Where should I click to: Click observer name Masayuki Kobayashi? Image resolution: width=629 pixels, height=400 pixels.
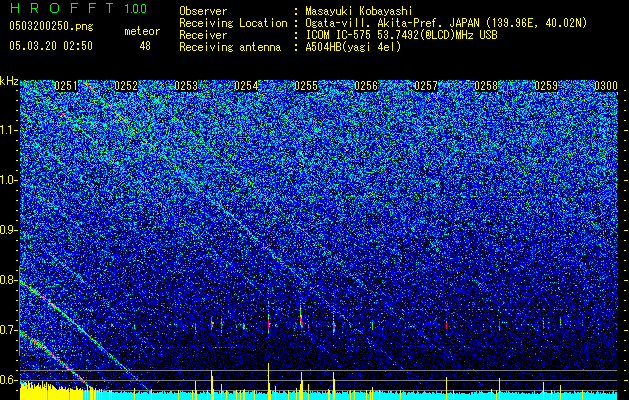pyautogui.click(x=359, y=11)
